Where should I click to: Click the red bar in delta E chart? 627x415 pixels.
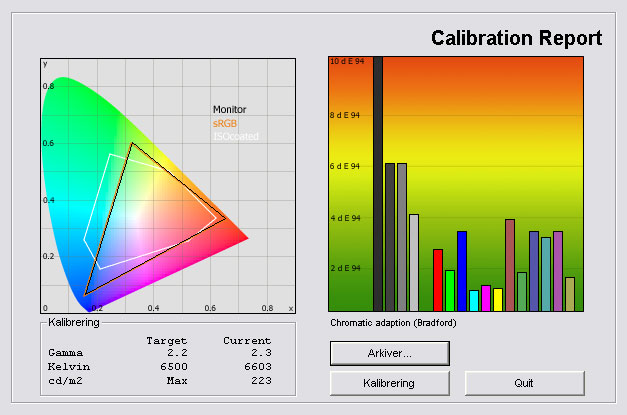point(438,280)
